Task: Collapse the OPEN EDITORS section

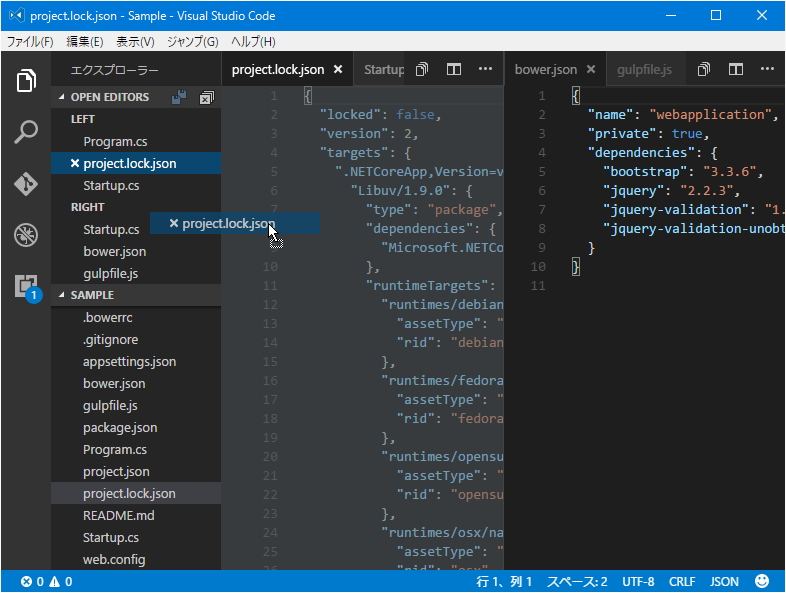Action: tap(62, 97)
